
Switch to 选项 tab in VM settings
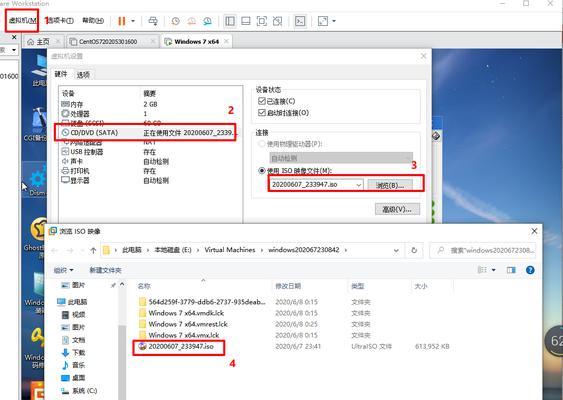[x=83, y=75]
